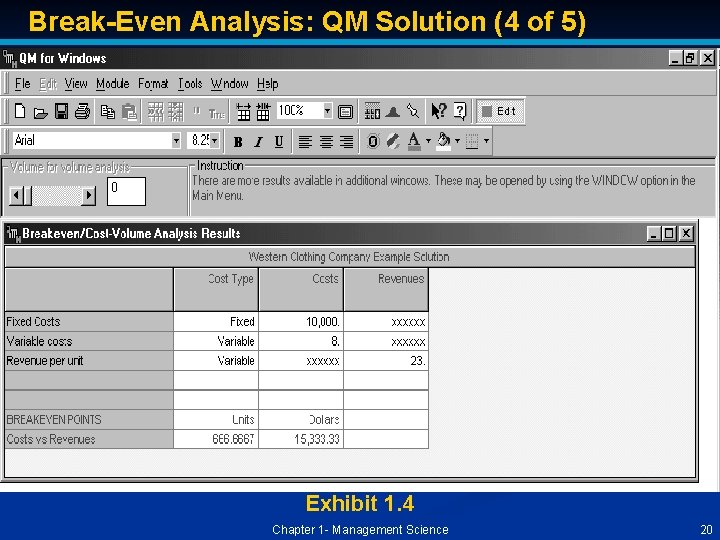Click the zero formatting icon
720x540 pixels.
pyautogui.click(x=373, y=141)
